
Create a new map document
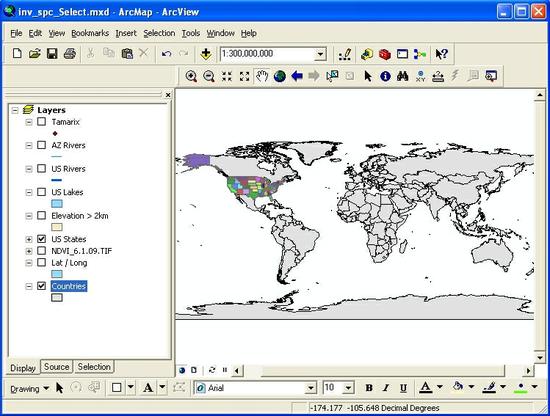17,54
